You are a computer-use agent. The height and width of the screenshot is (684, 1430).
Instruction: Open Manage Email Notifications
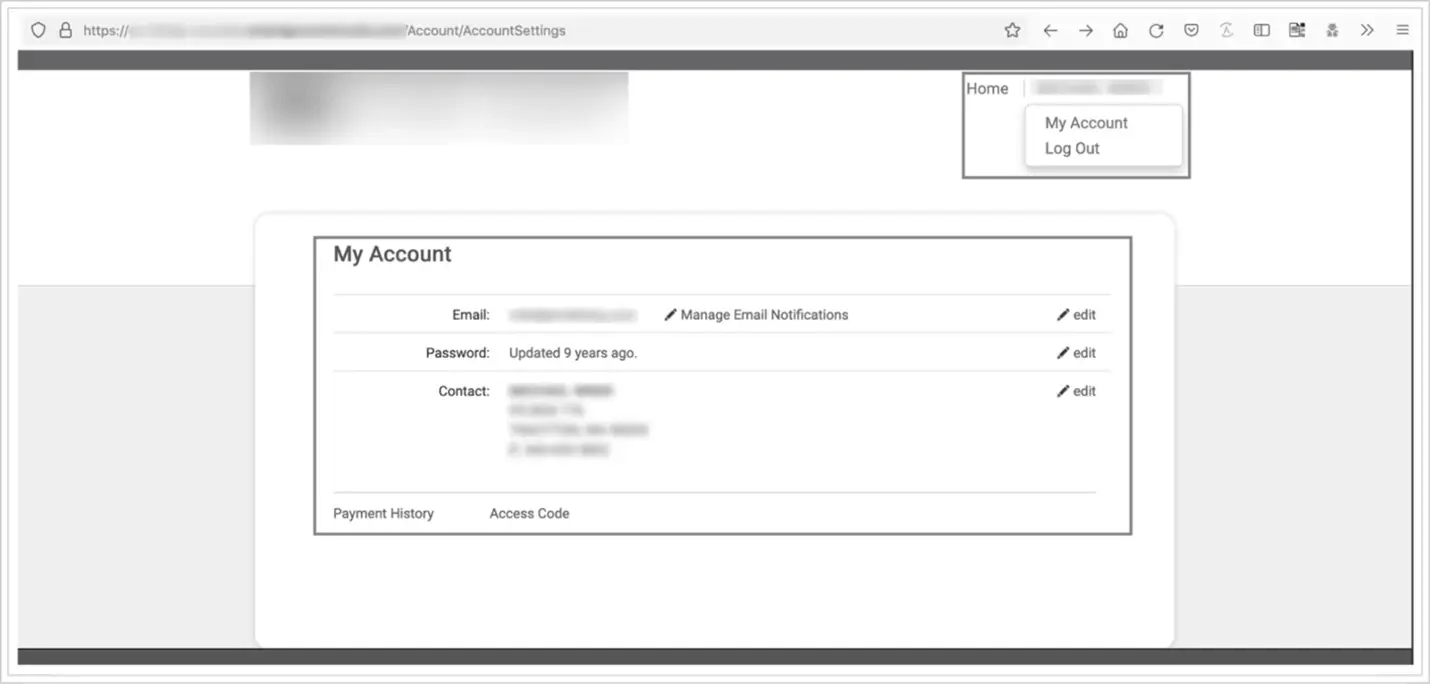pos(763,314)
